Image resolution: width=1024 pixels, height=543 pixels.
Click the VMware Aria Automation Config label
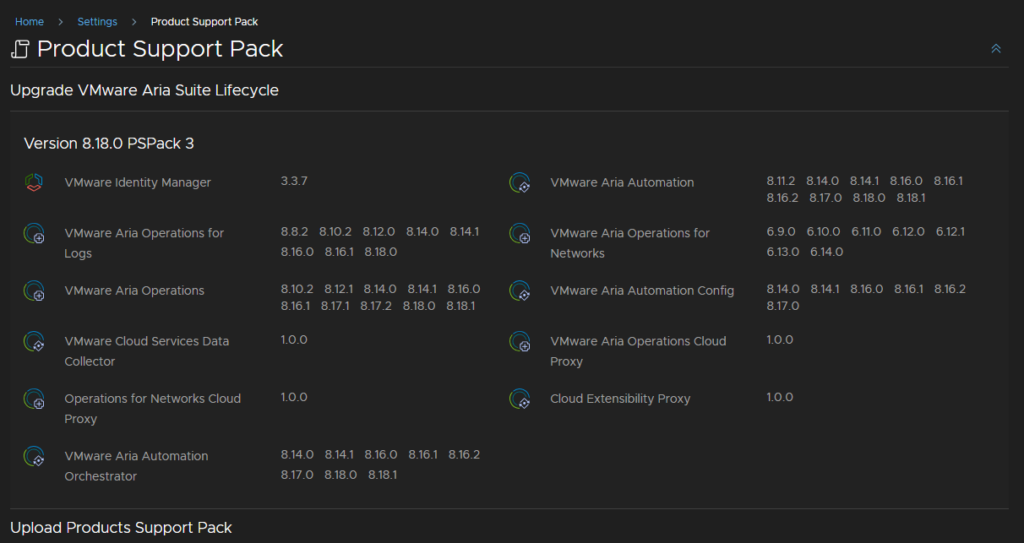[642, 290]
